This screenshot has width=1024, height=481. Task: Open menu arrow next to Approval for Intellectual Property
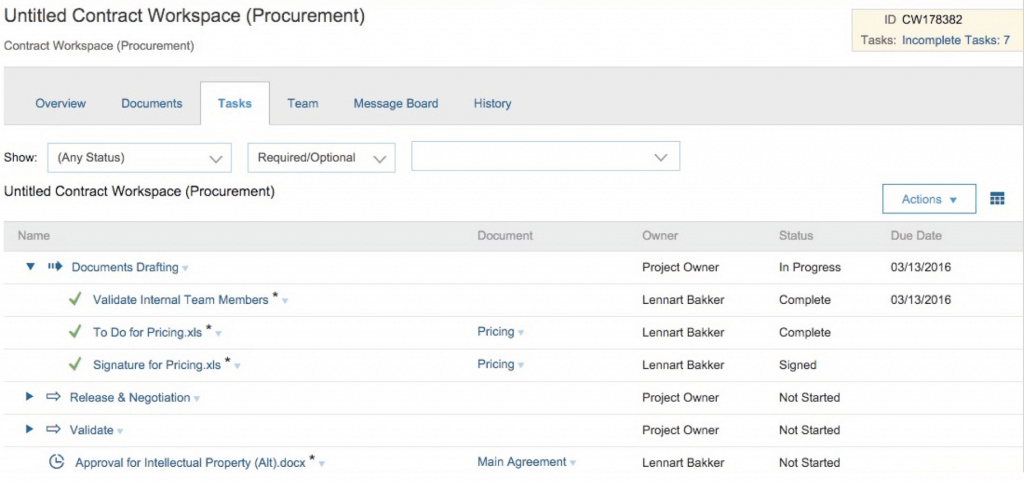[321, 464]
